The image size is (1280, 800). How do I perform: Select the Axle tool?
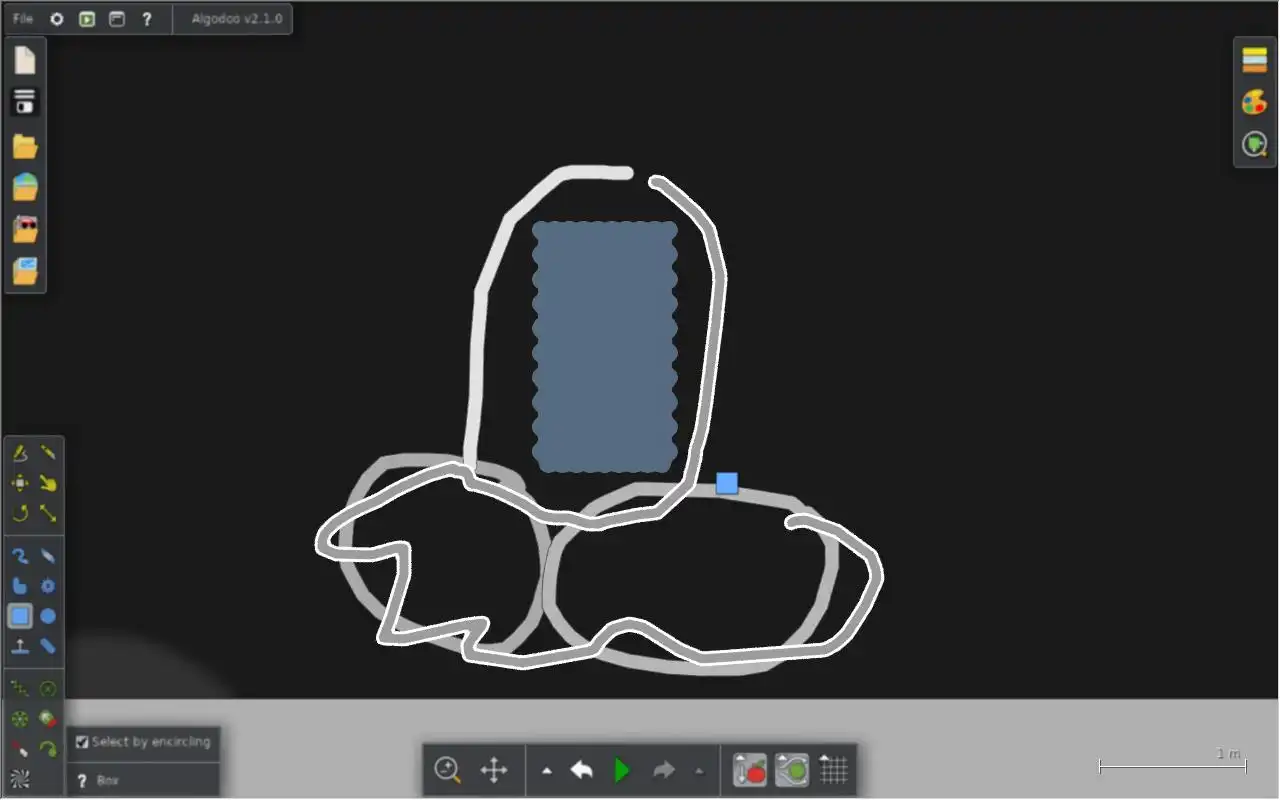click(19, 718)
